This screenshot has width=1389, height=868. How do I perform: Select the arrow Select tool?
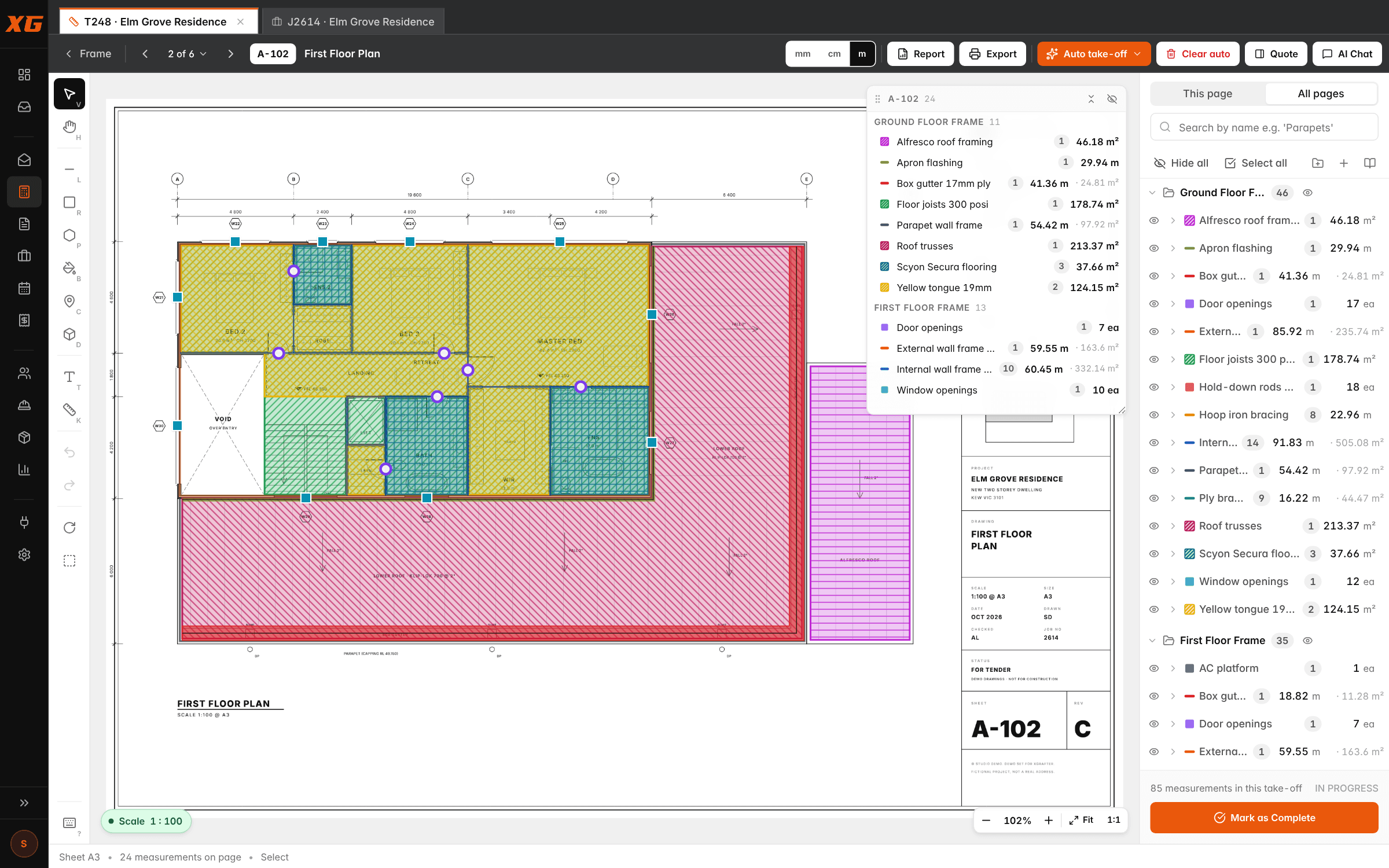(x=69, y=94)
